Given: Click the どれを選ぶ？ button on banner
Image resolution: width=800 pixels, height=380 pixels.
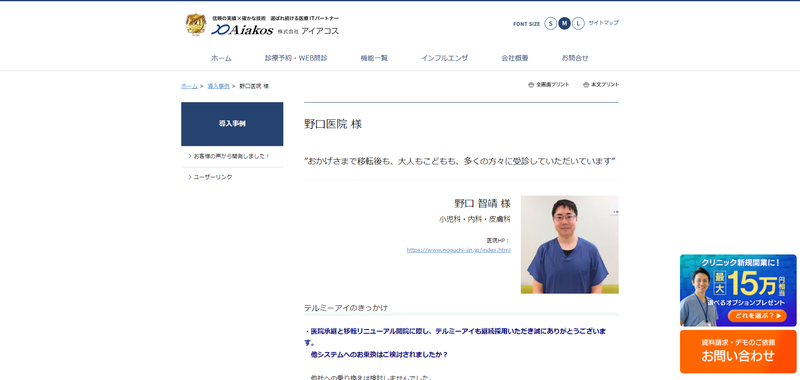Looking at the screenshot, I should click(757, 316).
